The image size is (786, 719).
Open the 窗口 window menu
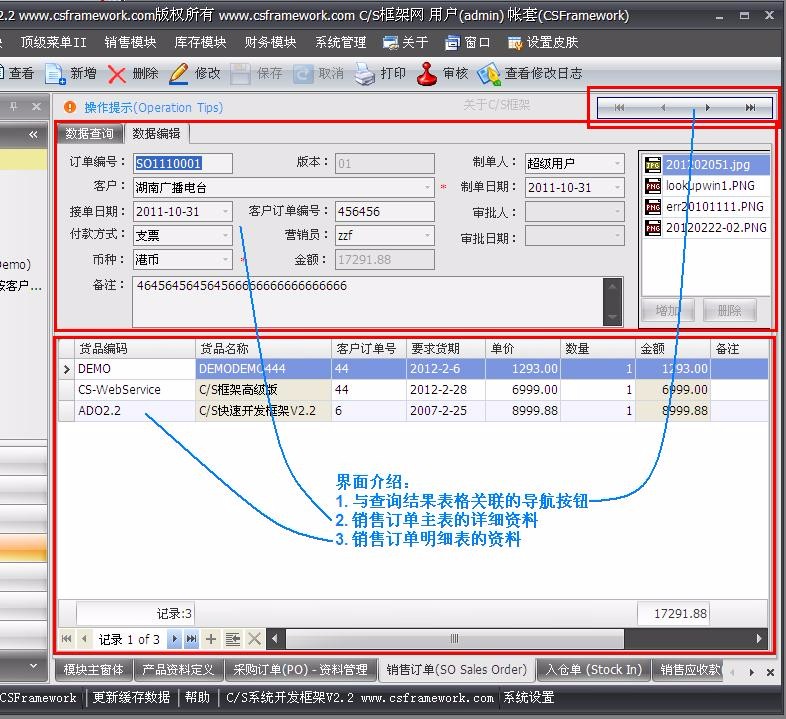click(x=467, y=43)
